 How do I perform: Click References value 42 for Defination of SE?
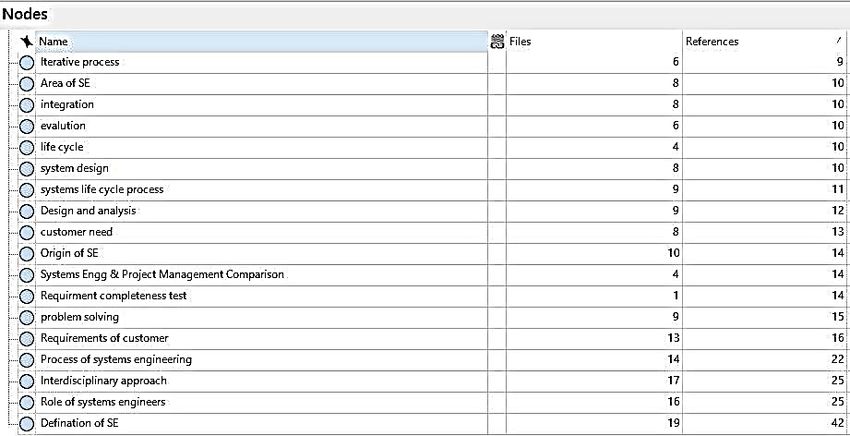838,423
